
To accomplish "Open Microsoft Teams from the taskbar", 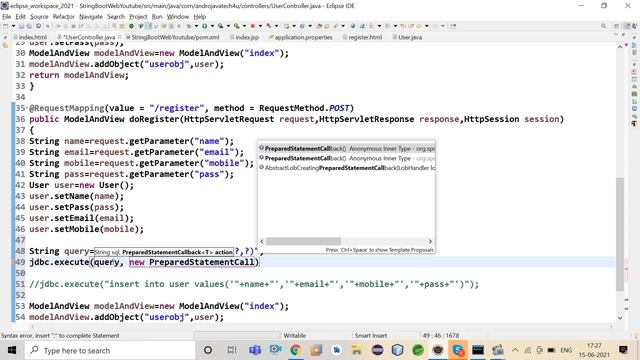I will click(x=255, y=350).
